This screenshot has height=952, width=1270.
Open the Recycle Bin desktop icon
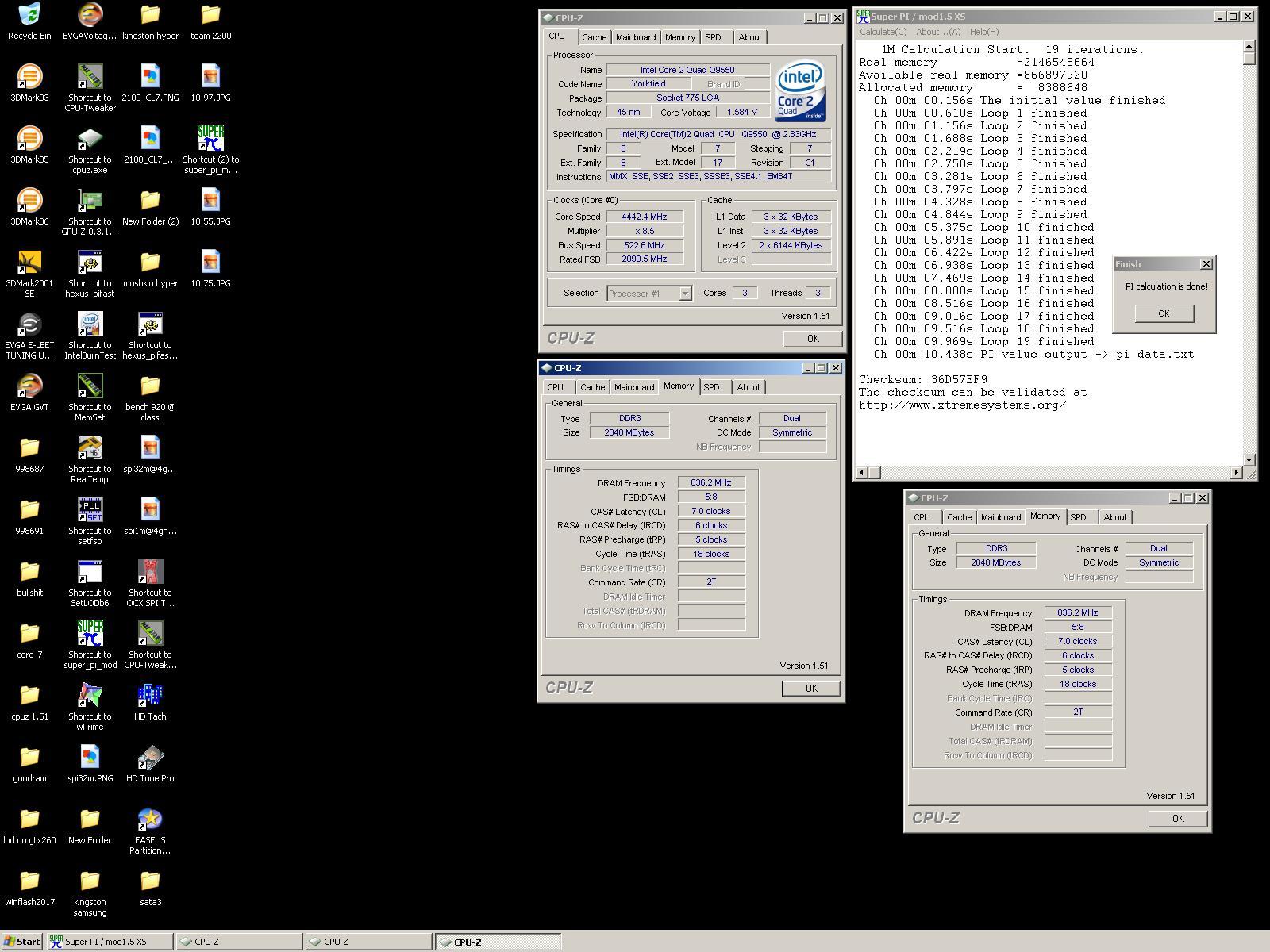(x=29, y=21)
